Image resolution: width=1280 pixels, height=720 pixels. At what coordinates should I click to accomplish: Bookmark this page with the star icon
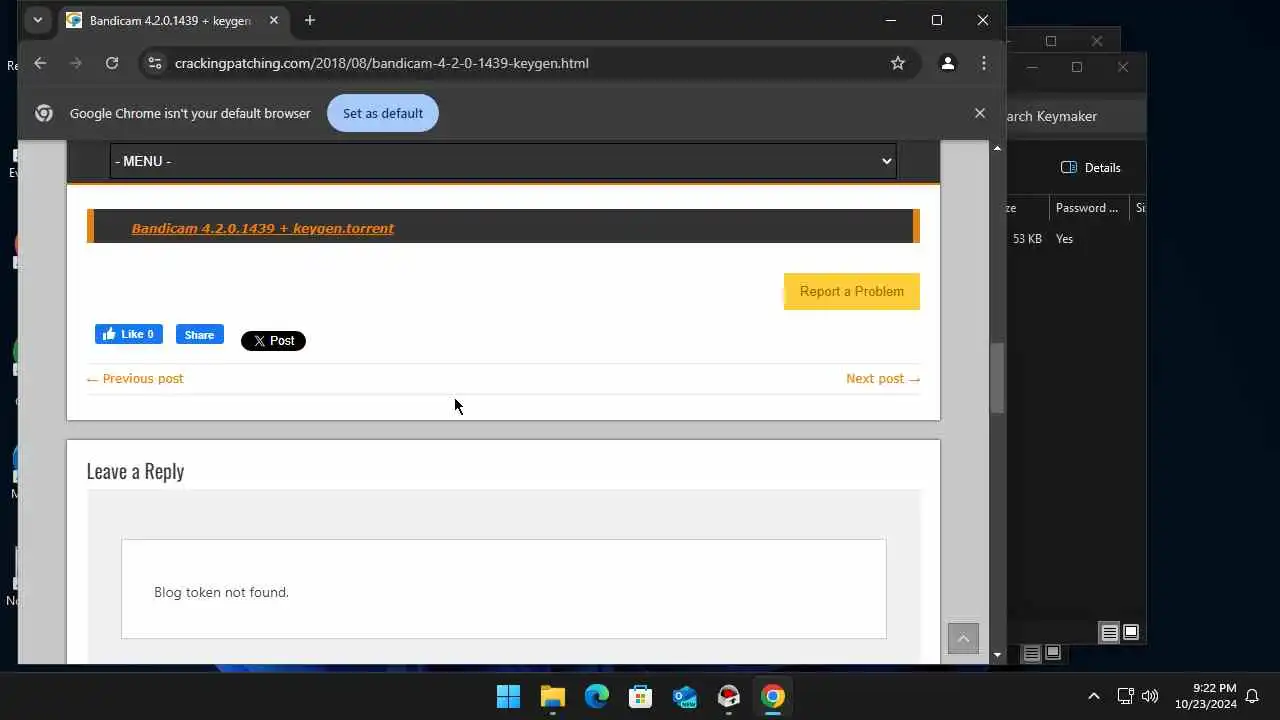pyautogui.click(x=898, y=63)
